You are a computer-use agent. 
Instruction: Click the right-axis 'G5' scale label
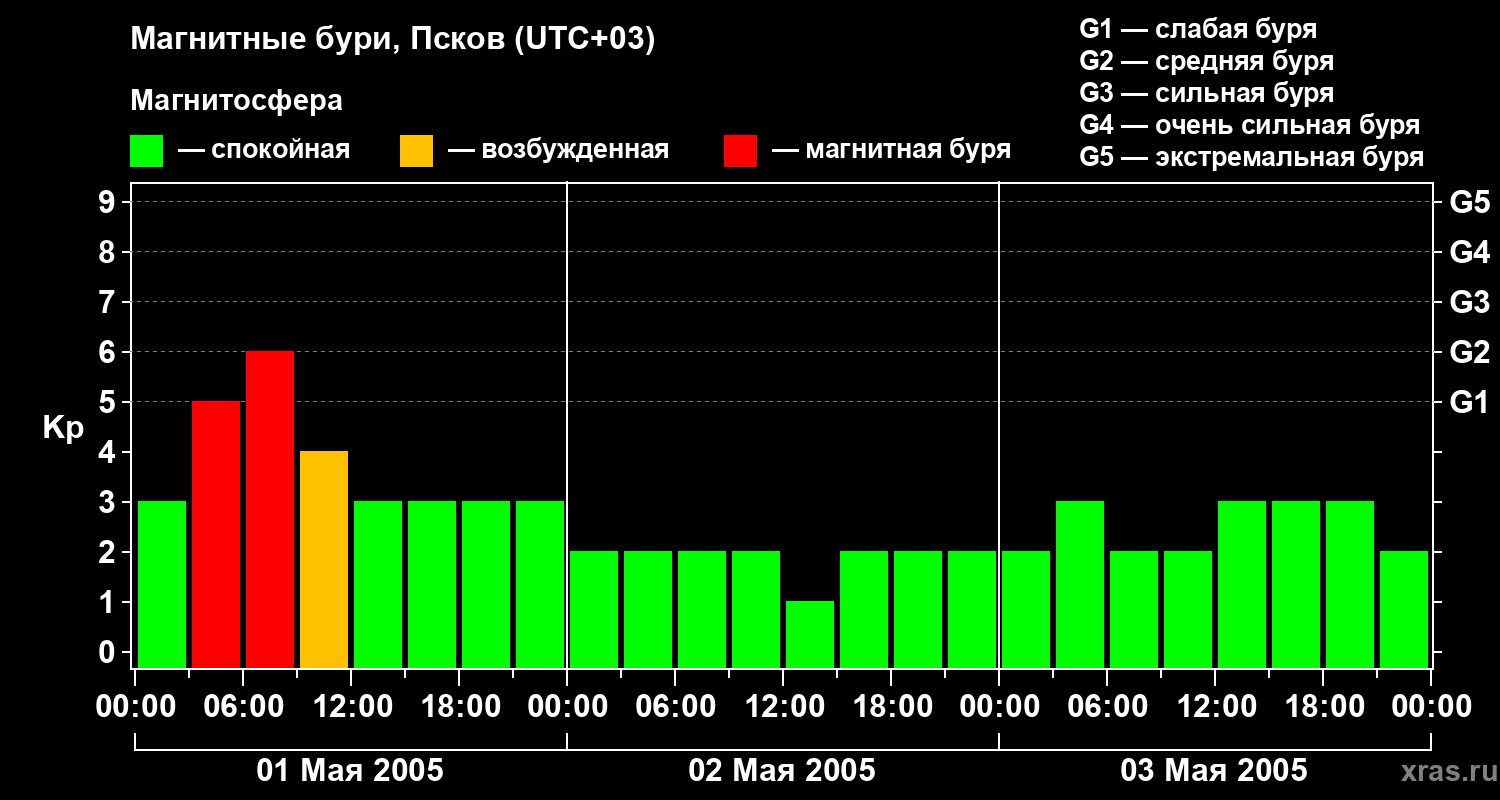[1470, 202]
